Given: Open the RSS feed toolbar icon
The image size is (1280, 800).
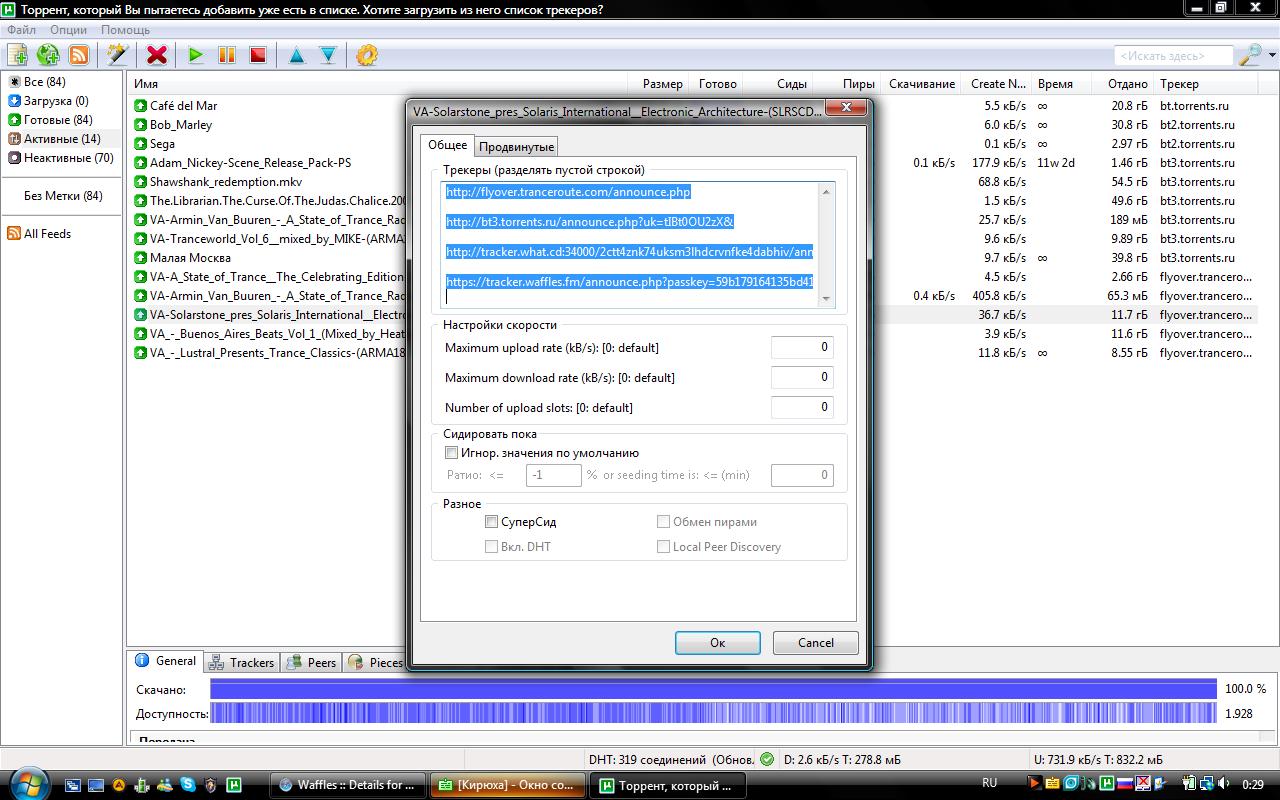Looking at the screenshot, I should tap(78, 56).
